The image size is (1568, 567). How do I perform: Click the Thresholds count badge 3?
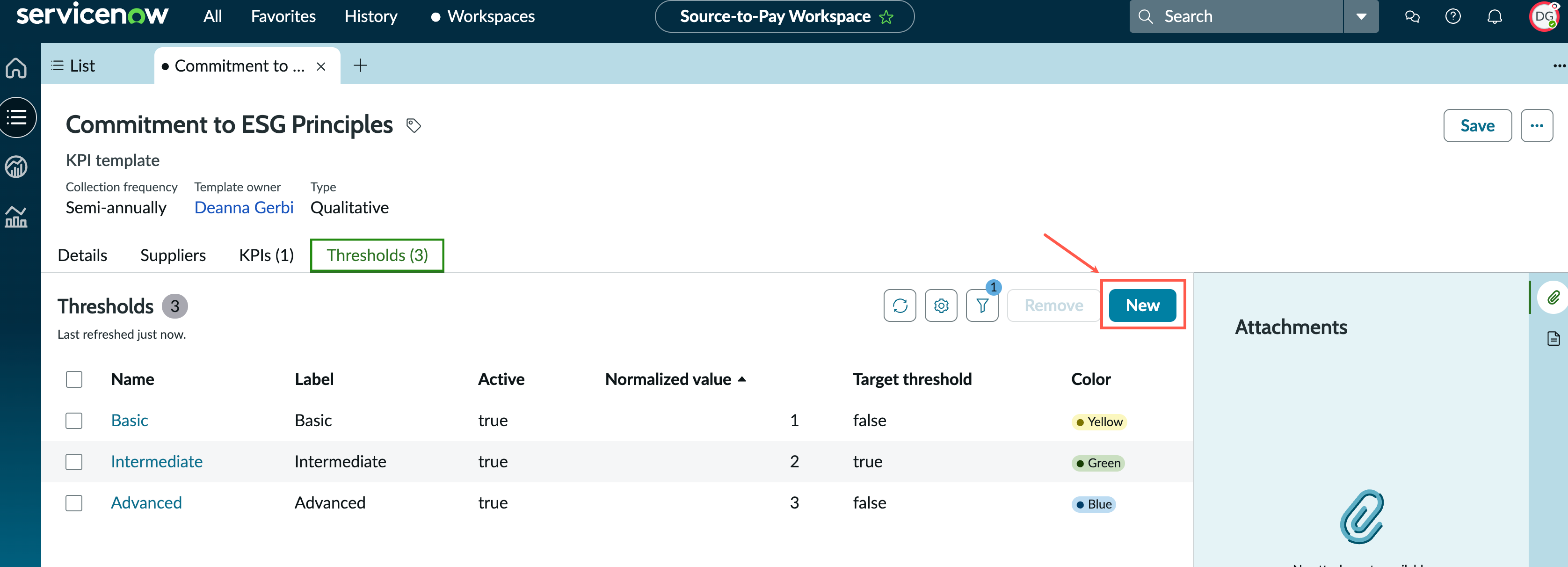[x=174, y=306]
